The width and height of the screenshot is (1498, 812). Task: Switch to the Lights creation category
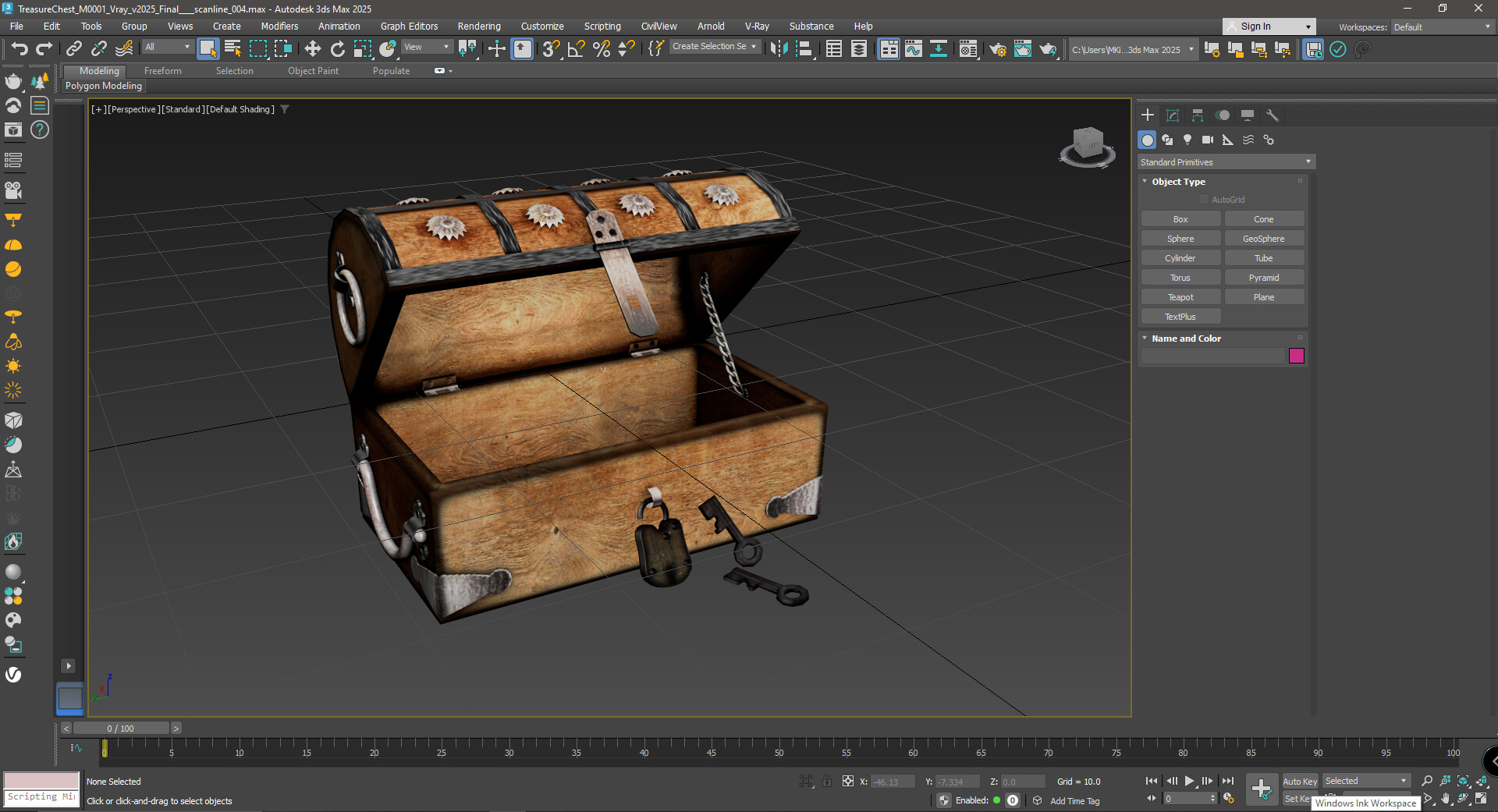(x=1187, y=140)
